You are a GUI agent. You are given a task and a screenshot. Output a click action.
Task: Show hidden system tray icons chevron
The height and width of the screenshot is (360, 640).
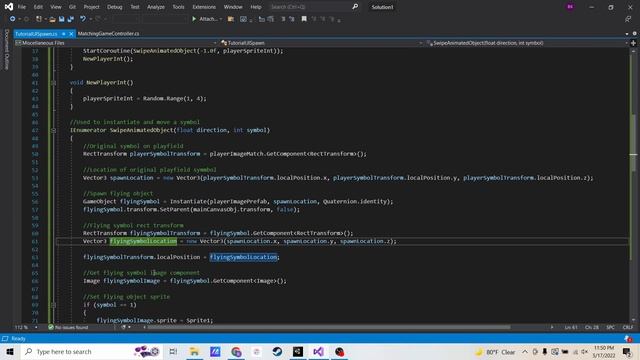(525, 352)
